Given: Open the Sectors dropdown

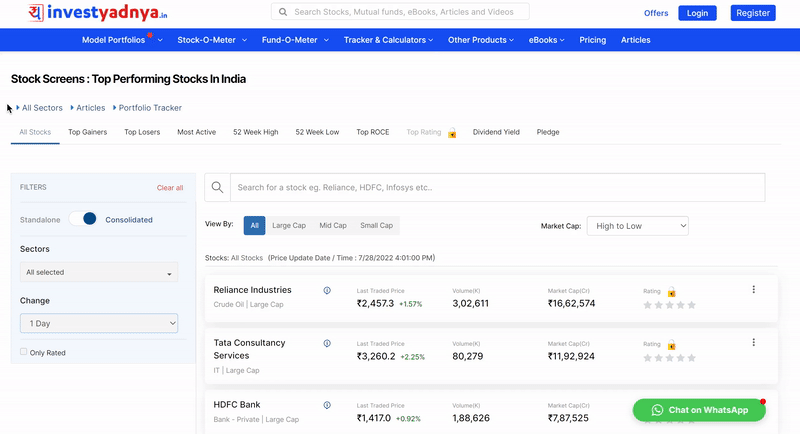Looking at the screenshot, I should click(x=99, y=272).
